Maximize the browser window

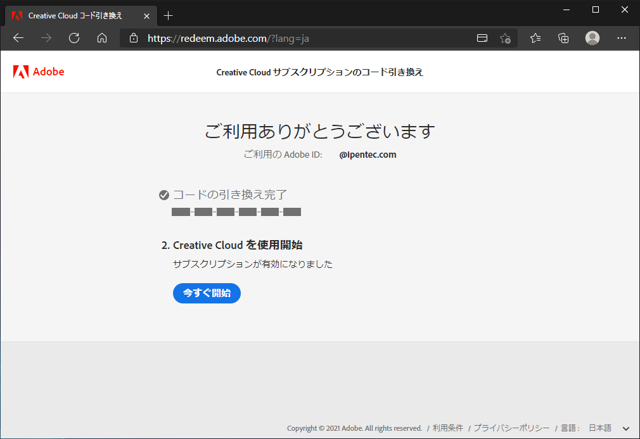596,10
